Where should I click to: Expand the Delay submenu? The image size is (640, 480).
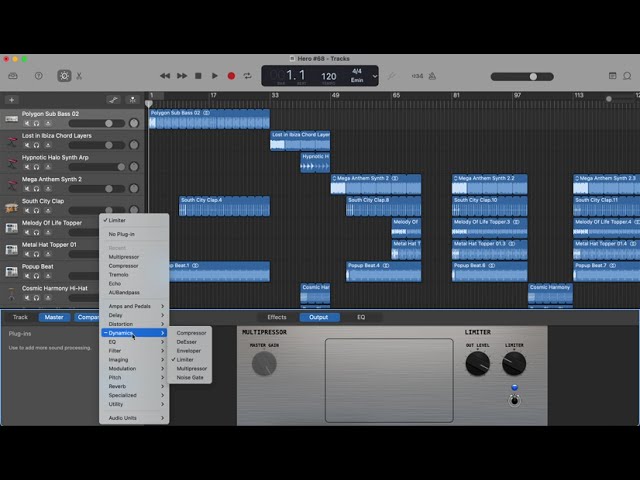[x=134, y=315]
